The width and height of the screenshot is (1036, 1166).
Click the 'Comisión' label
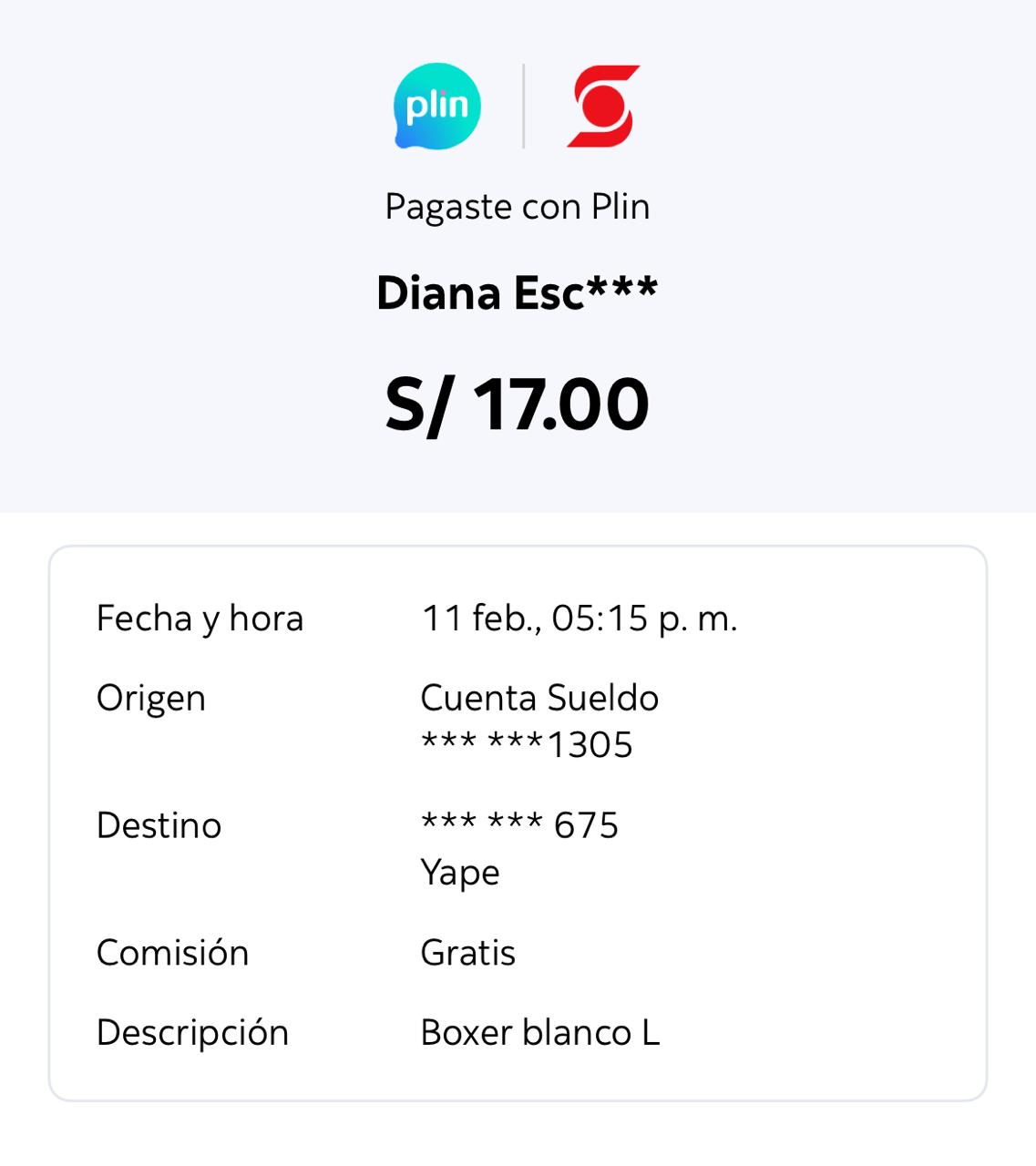(172, 953)
